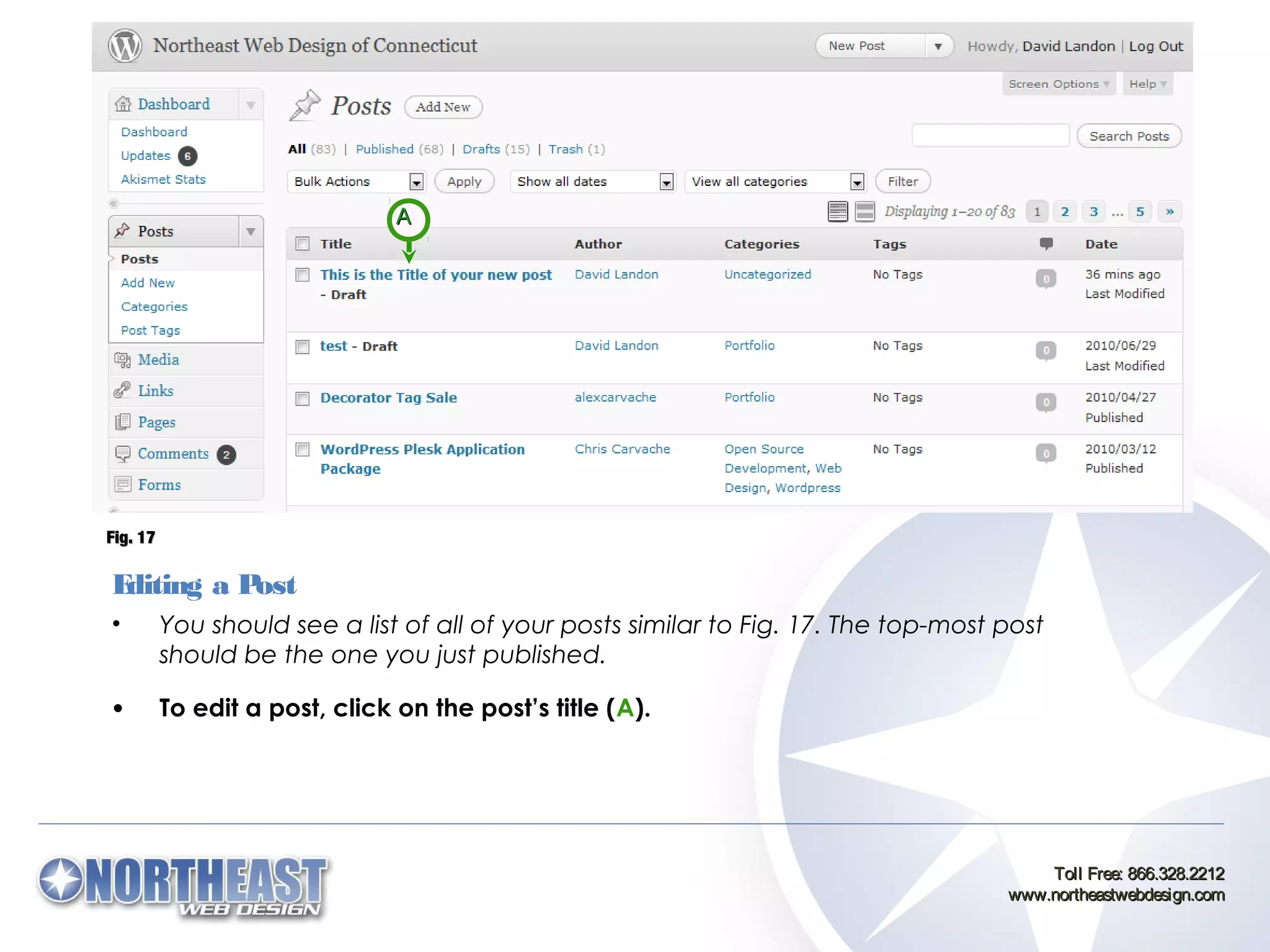Click author link Chris Carvache

[x=622, y=449]
